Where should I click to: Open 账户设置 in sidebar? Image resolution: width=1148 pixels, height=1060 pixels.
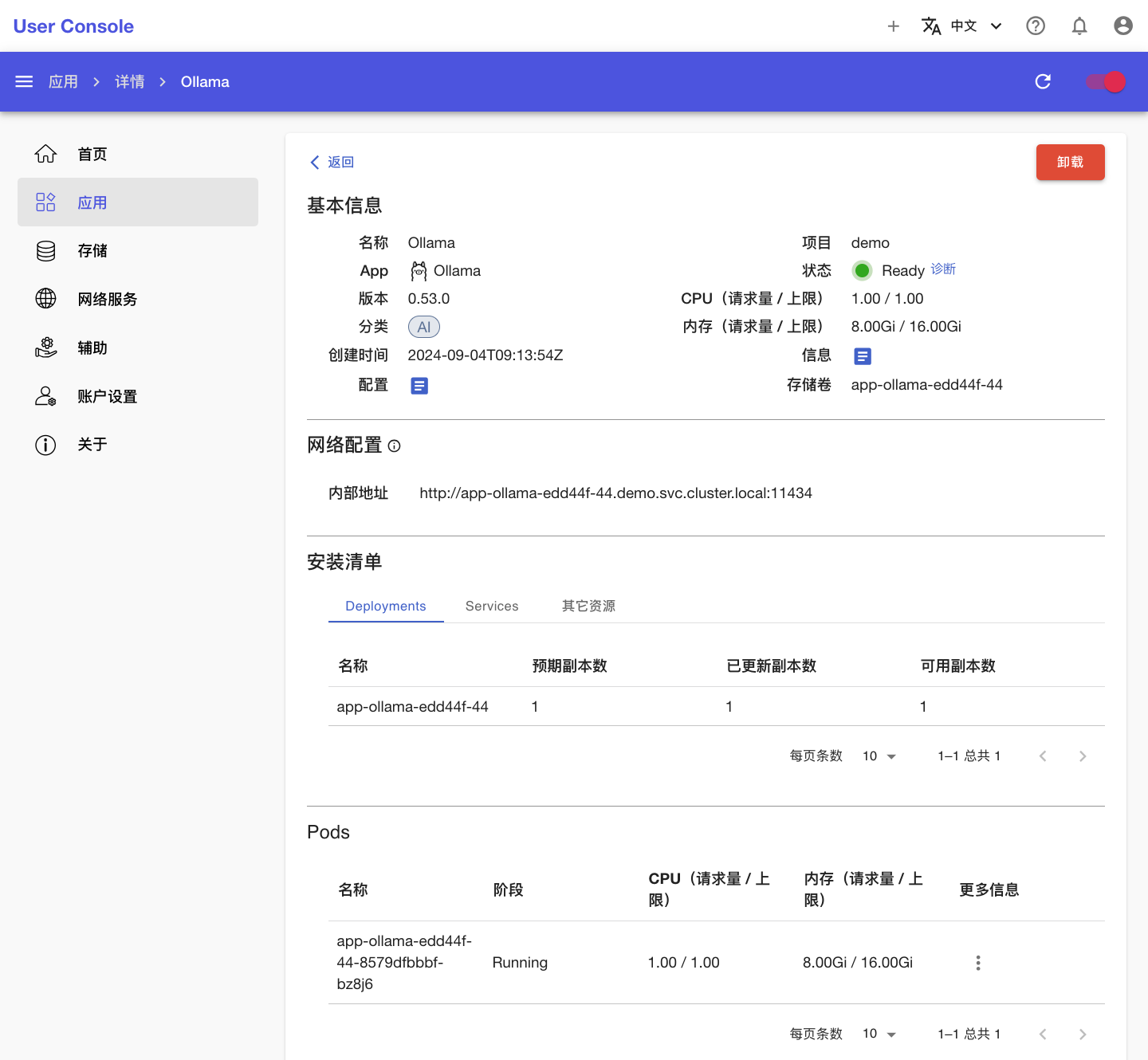138,396
